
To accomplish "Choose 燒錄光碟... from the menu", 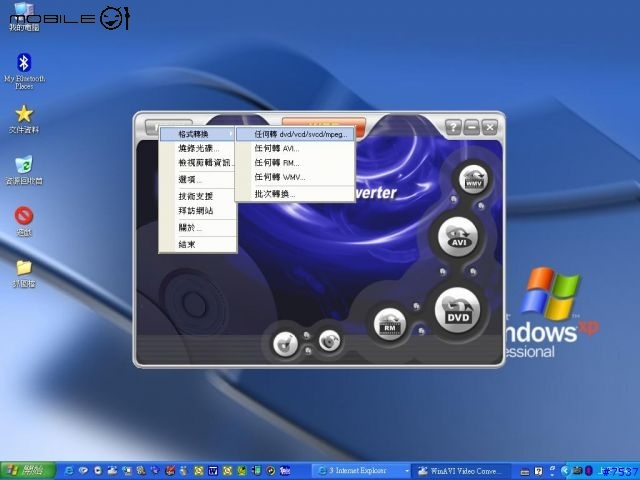I will pos(198,148).
